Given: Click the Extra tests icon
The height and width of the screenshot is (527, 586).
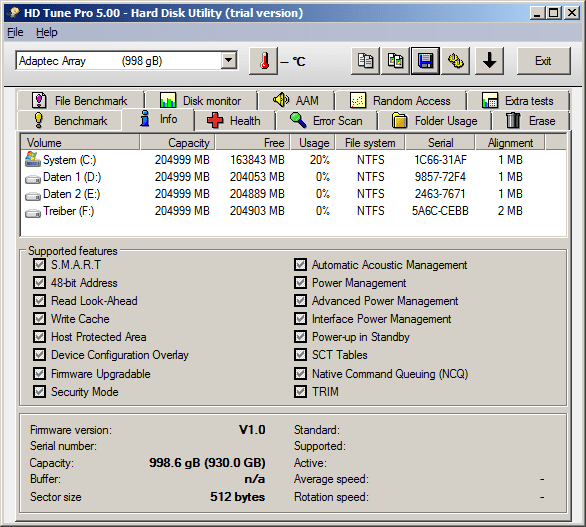Looking at the screenshot, I should coord(490,101).
